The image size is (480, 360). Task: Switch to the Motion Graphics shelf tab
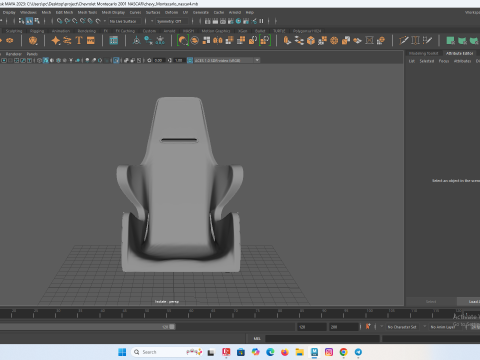pos(216,31)
